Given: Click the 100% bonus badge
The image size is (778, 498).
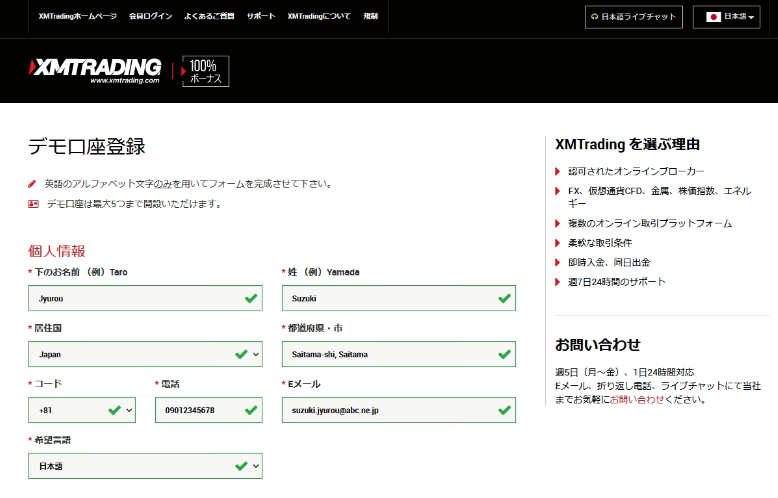Looking at the screenshot, I should pos(205,71).
